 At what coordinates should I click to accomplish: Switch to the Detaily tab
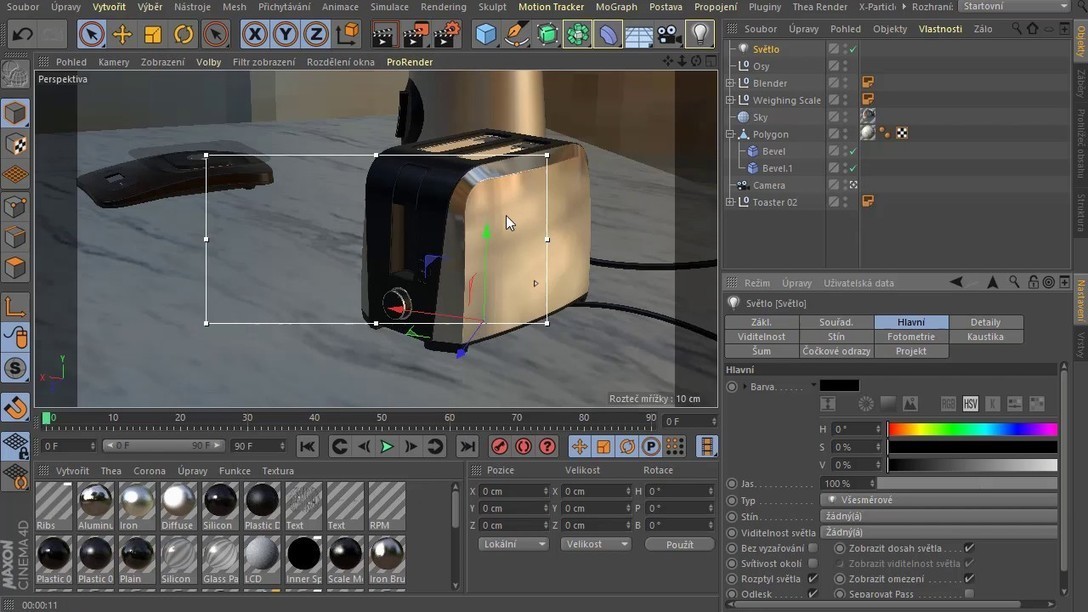pos(984,322)
